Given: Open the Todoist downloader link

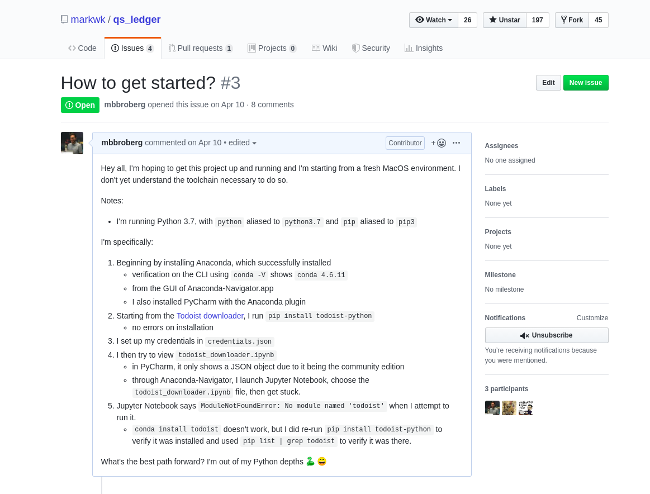Looking at the screenshot, I should pyautogui.click(x=210, y=316).
